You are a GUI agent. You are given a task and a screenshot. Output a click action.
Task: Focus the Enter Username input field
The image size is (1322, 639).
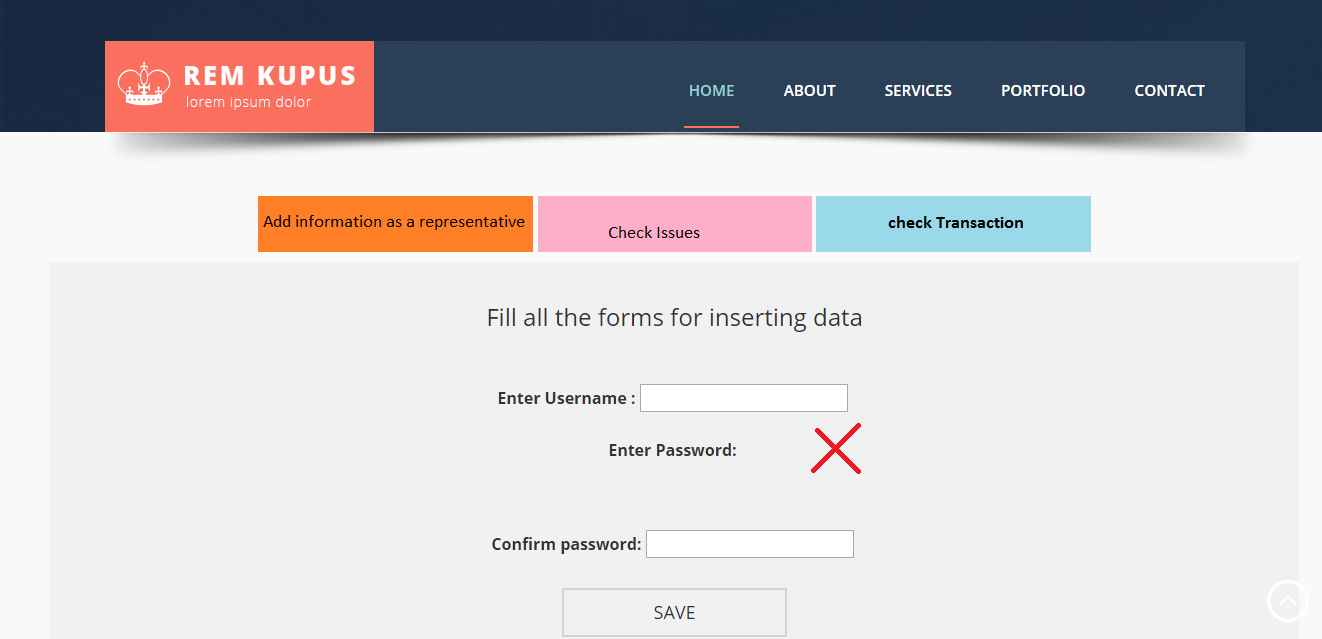[x=744, y=398]
